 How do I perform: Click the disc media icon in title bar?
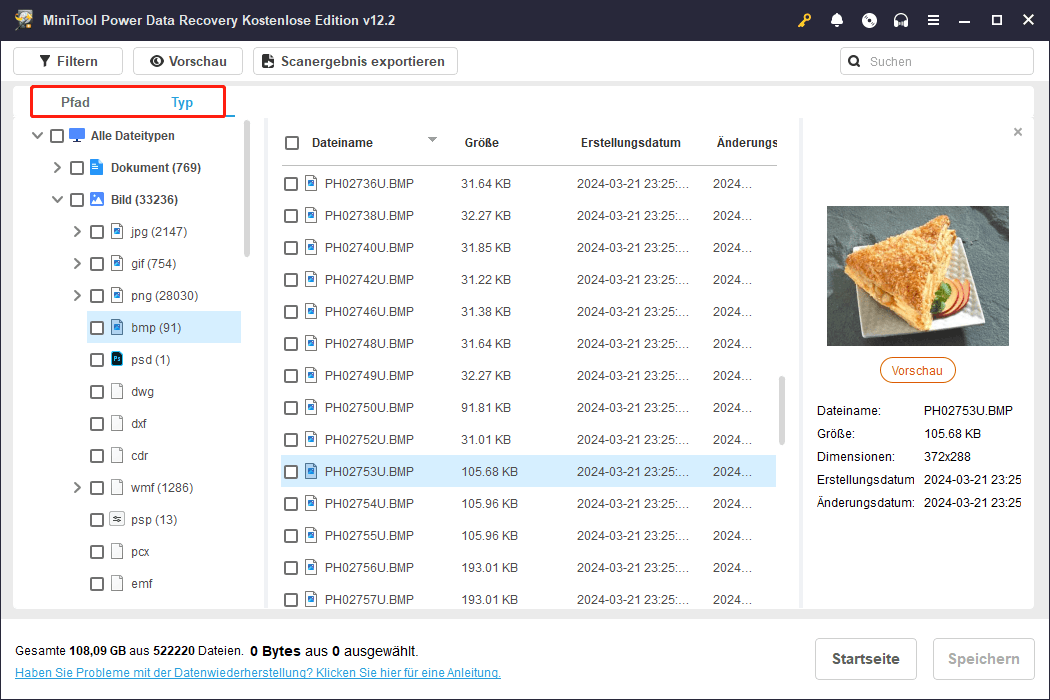point(869,20)
